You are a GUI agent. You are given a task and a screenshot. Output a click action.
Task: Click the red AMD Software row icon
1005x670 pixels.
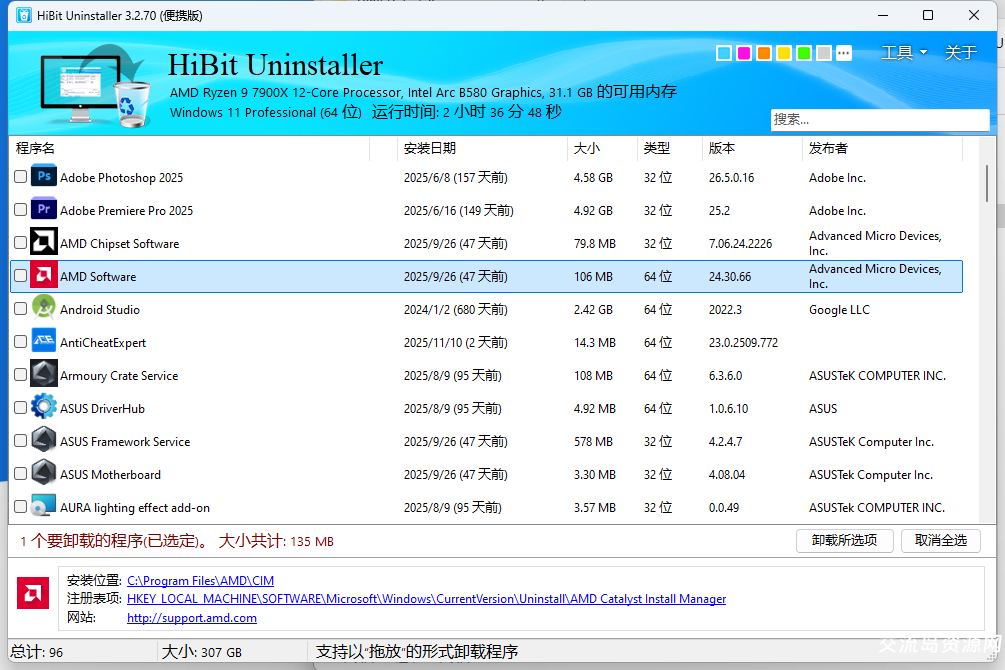[44, 276]
